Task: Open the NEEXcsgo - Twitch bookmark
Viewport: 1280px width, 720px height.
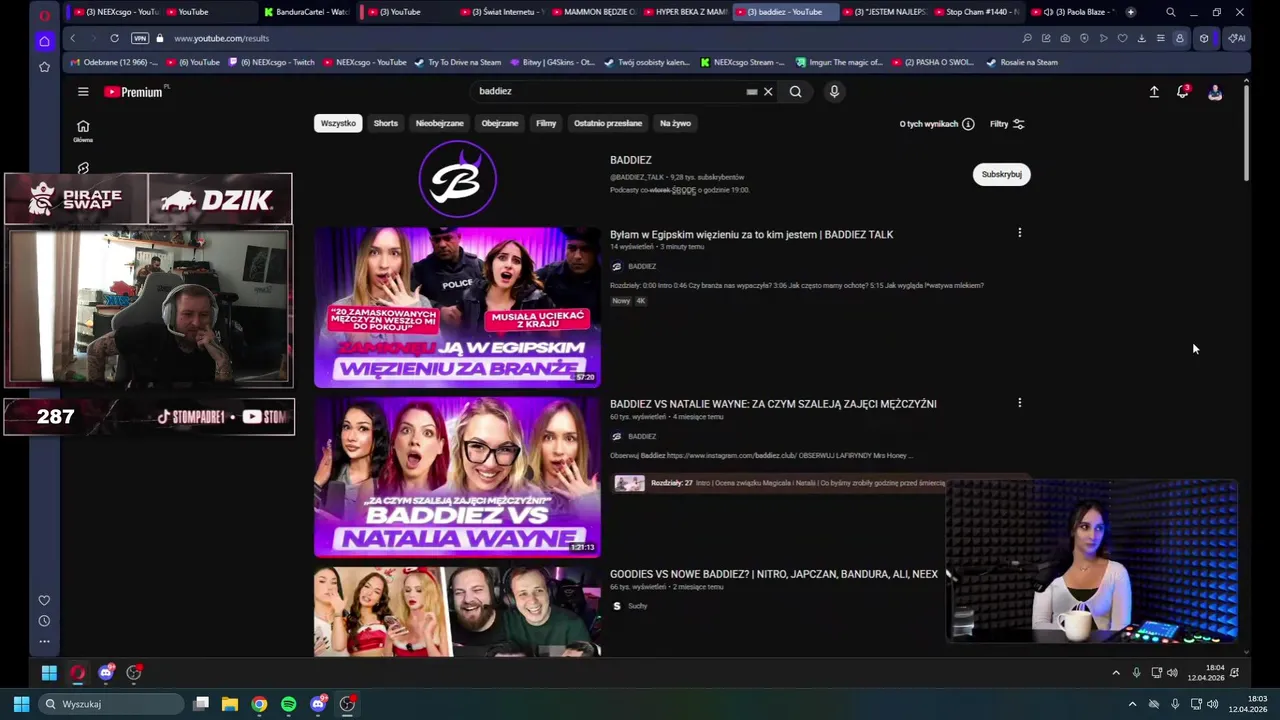Action: click(271, 62)
